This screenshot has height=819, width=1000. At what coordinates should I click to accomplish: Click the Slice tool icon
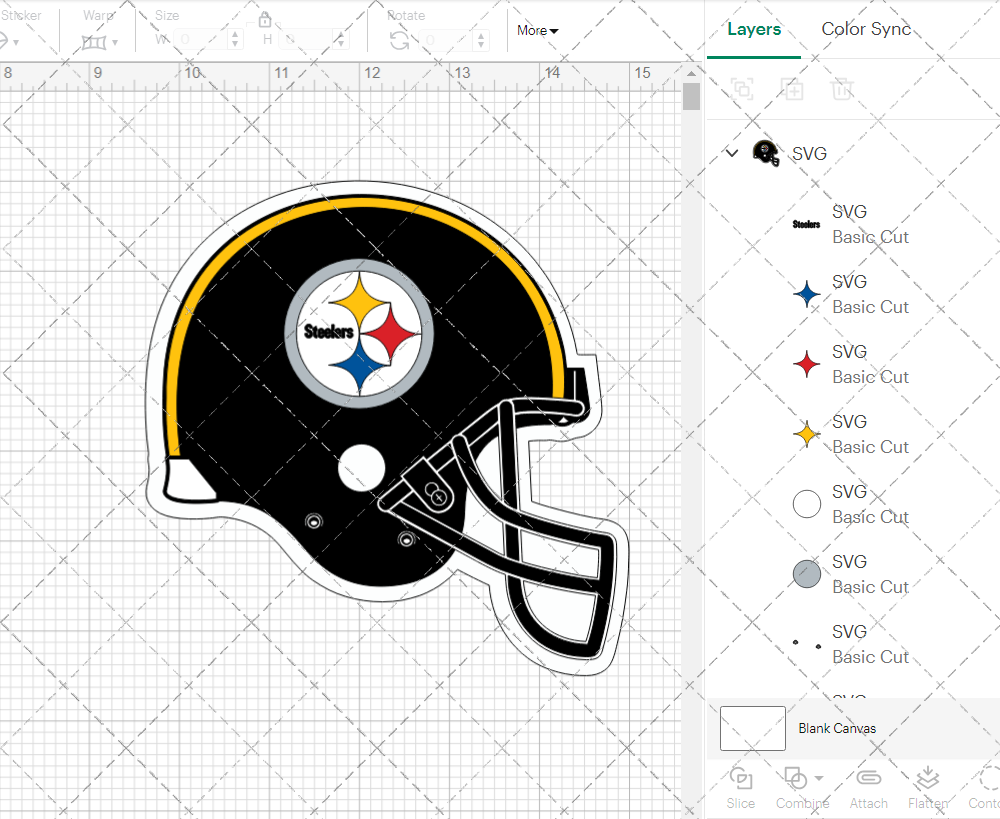[x=741, y=778]
